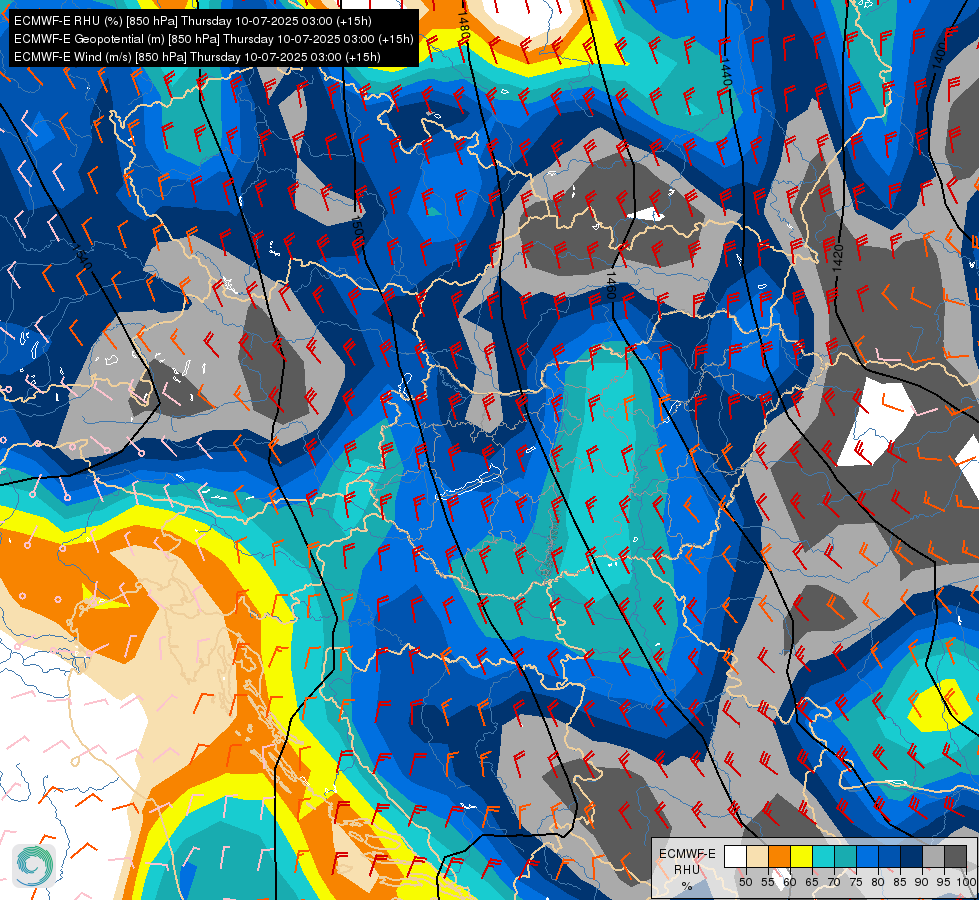979x900 pixels.
Task: Click the ECMWF-E Geopotential title line
Action: coord(214,39)
